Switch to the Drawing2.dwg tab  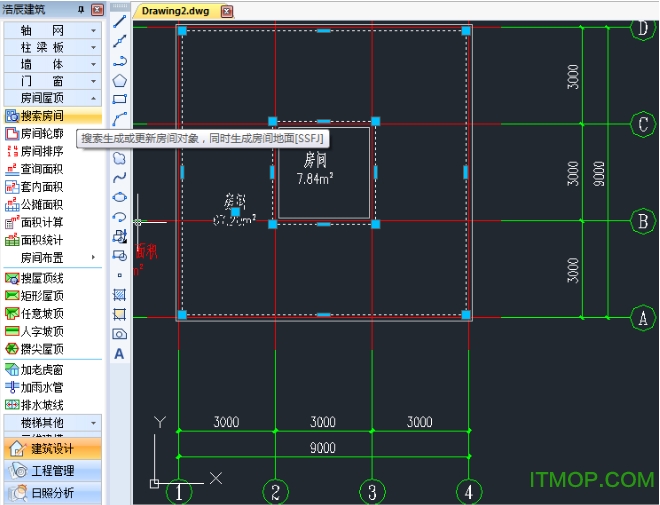point(176,11)
